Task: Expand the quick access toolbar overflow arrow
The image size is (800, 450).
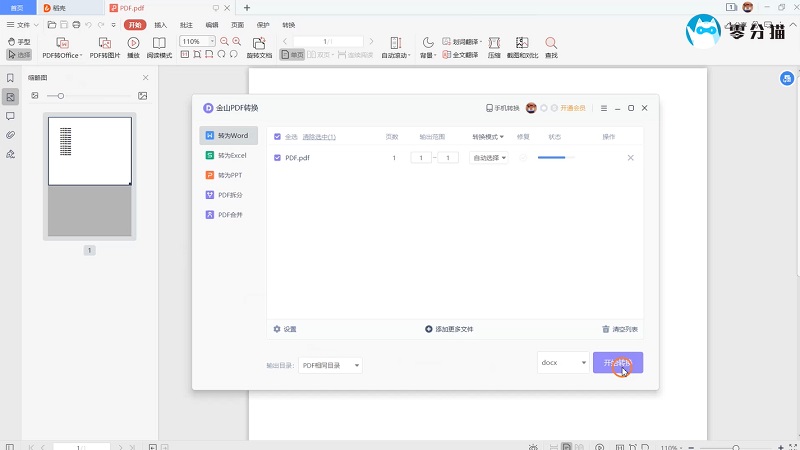Action: click(x=113, y=24)
